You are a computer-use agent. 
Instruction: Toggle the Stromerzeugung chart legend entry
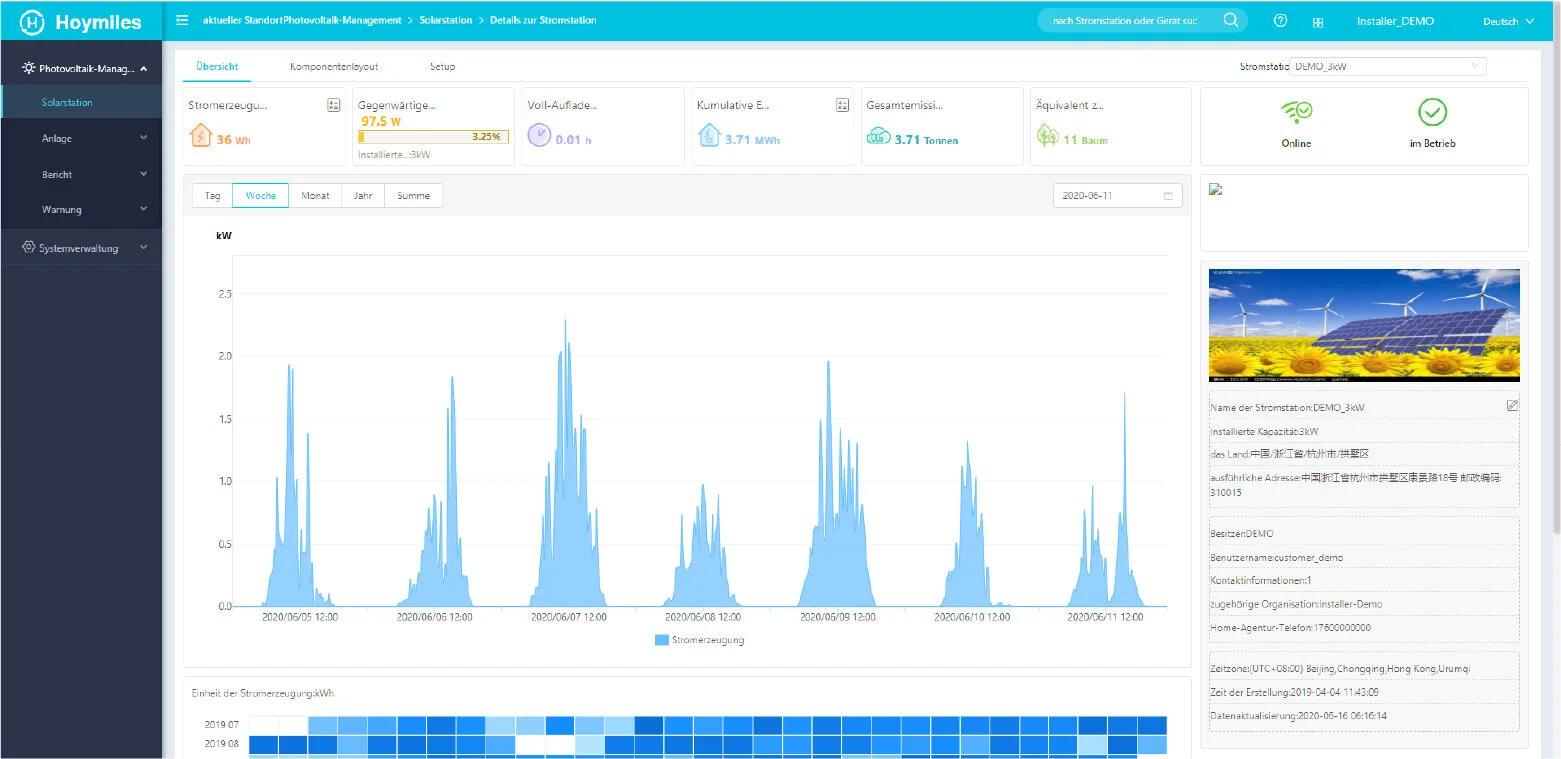click(x=699, y=640)
